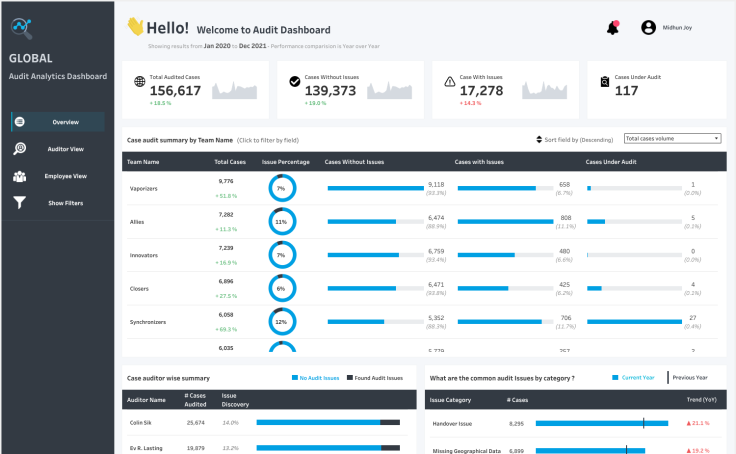Click the Employee View people icon

pos(20,176)
